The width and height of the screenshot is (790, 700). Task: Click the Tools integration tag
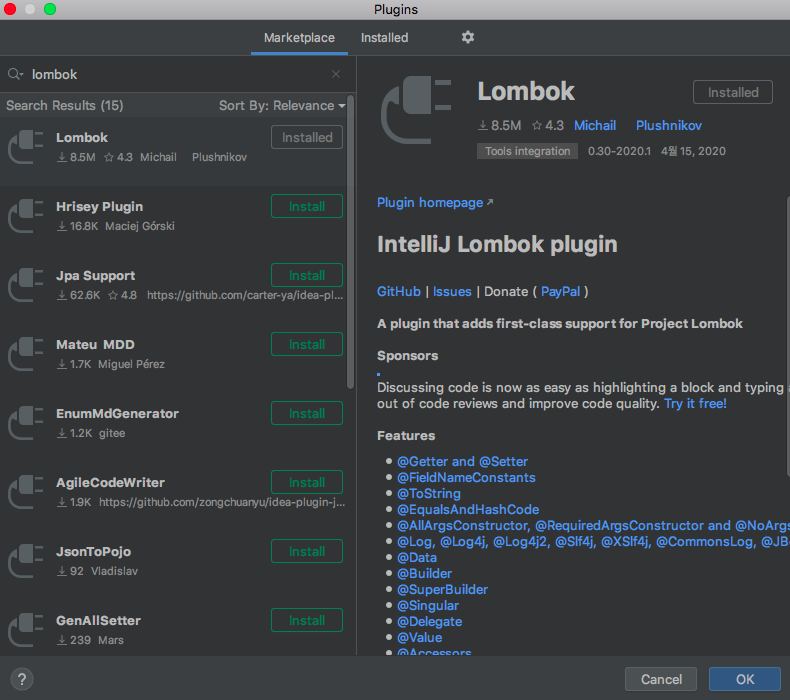[x=527, y=151]
